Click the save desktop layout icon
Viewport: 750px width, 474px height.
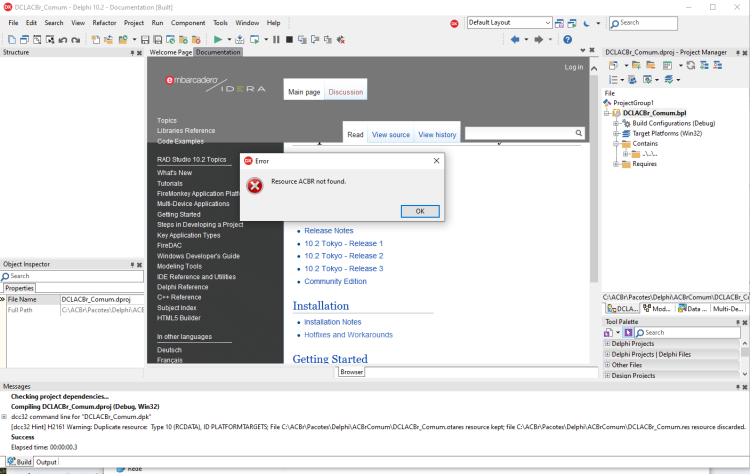pyautogui.click(x=559, y=23)
